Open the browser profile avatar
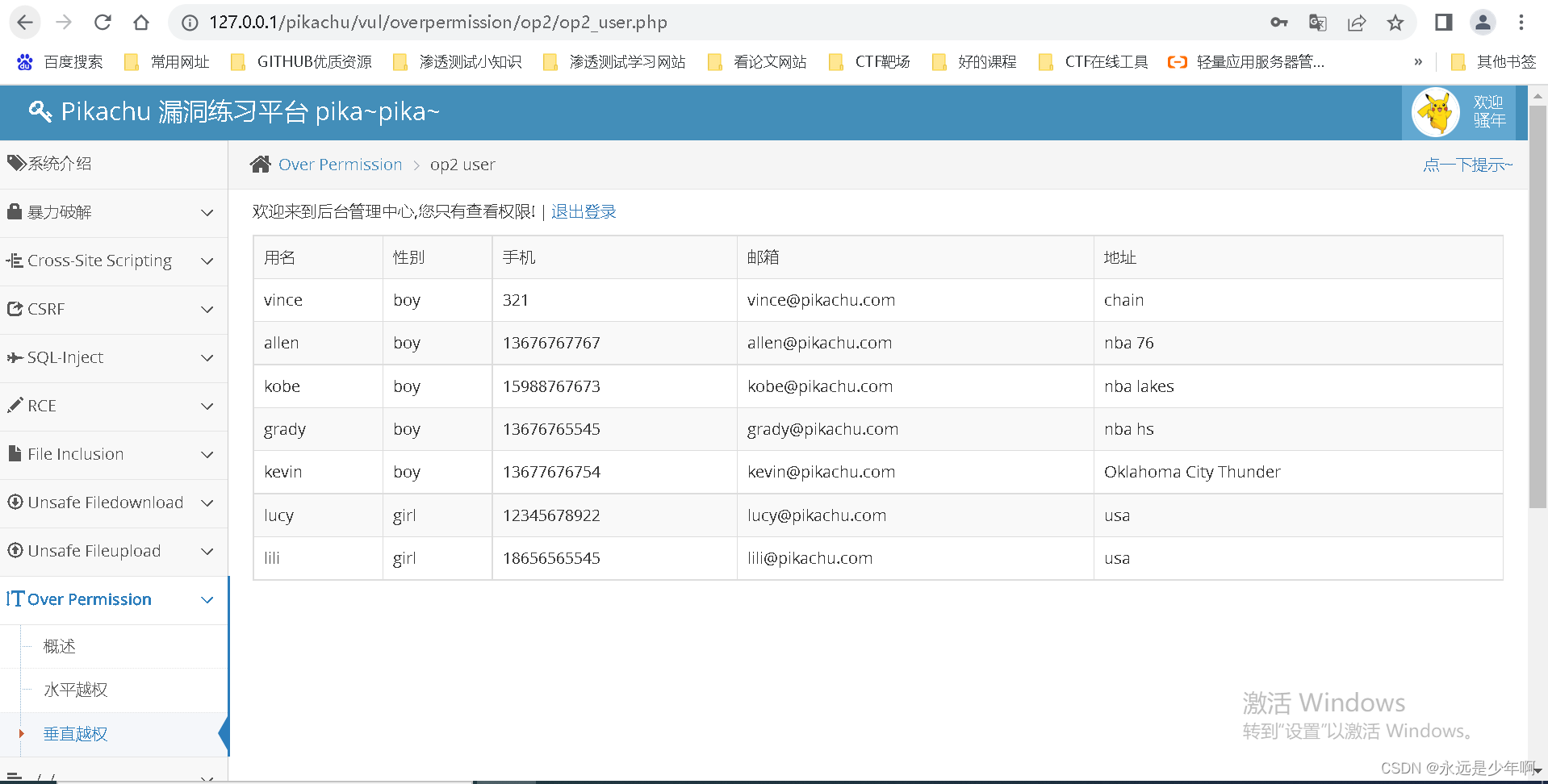Image resolution: width=1548 pixels, height=784 pixels. tap(1483, 23)
